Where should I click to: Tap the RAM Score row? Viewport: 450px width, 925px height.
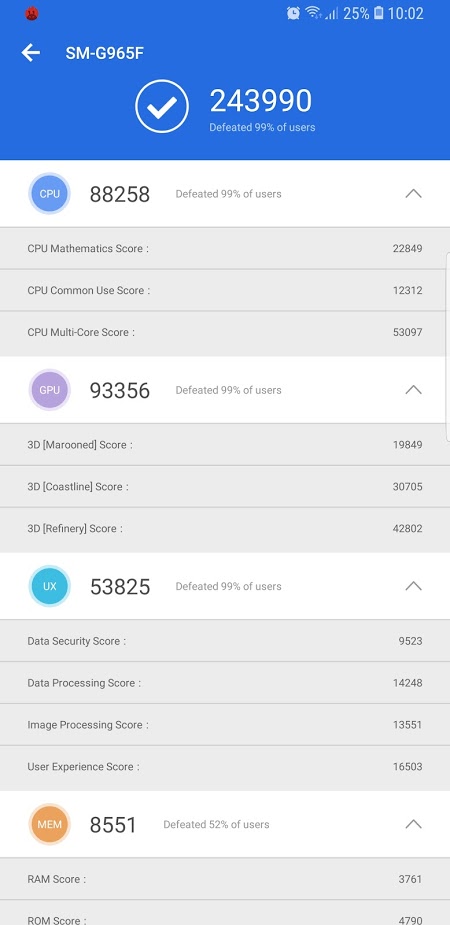point(225,879)
